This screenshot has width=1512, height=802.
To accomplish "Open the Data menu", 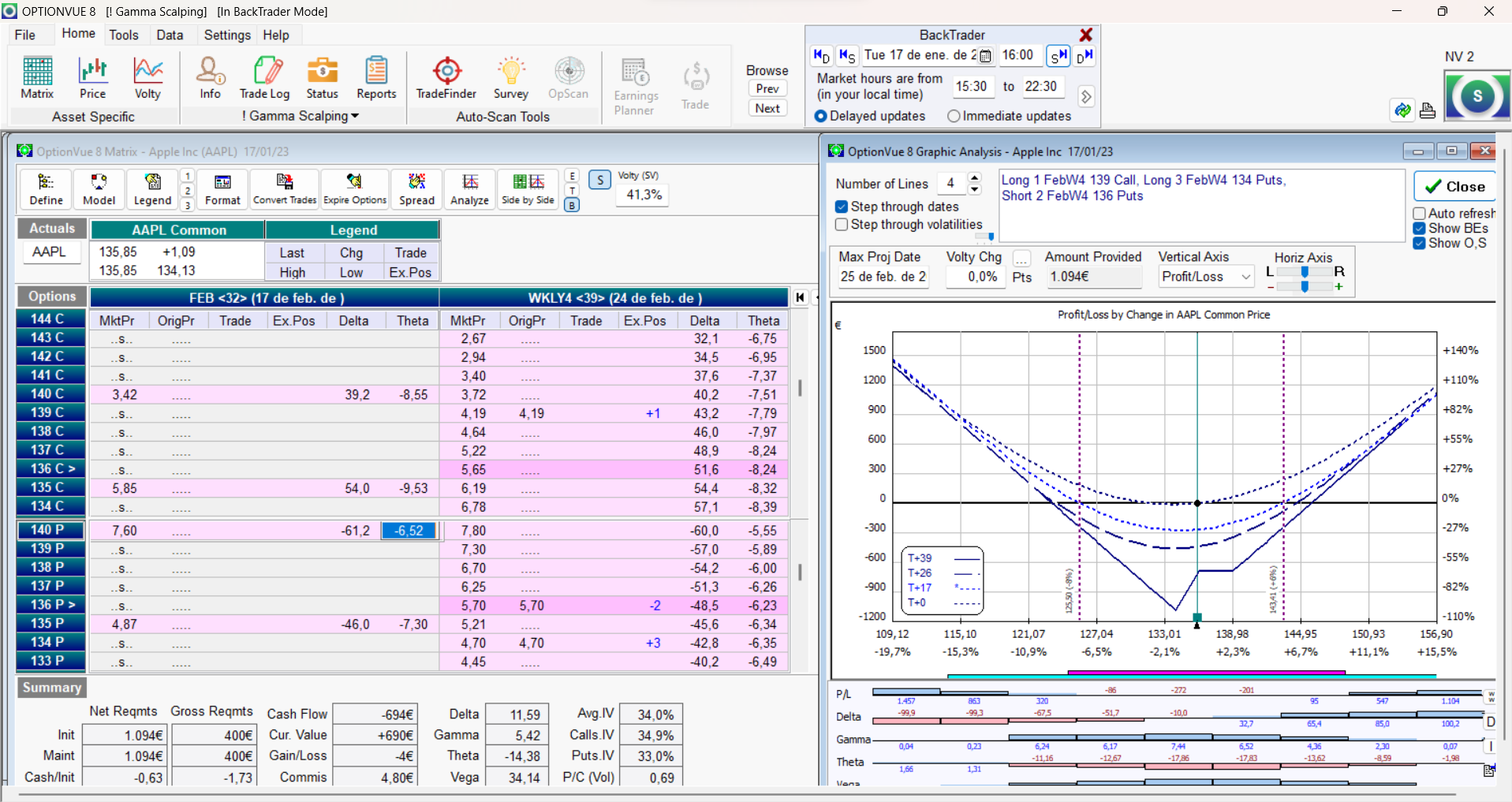I will tap(170, 35).
